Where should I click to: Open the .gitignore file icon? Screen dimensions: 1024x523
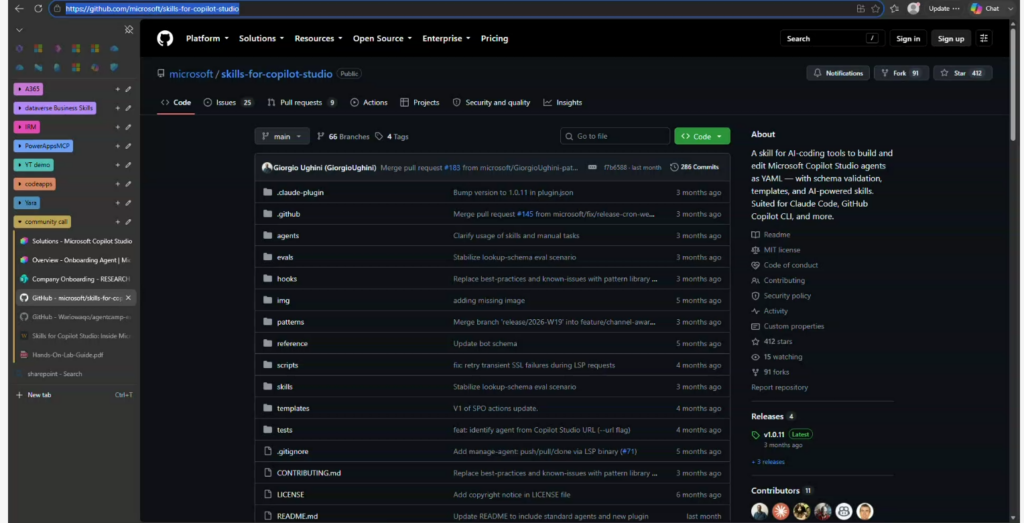click(267, 451)
